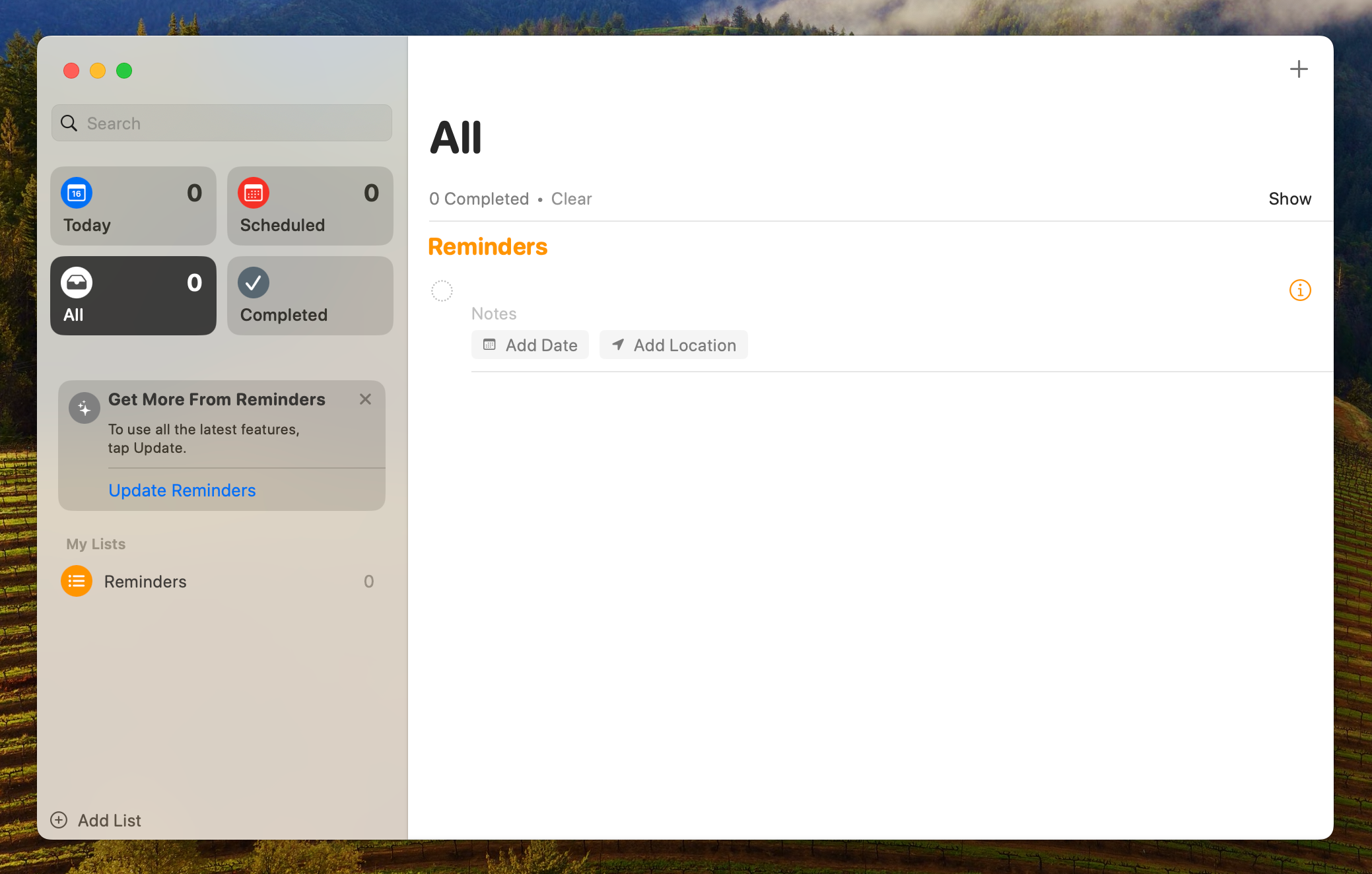The height and width of the screenshot is (874, 1372).
Task: Click the Add Location navigation icon
Action: pos(617,345)
